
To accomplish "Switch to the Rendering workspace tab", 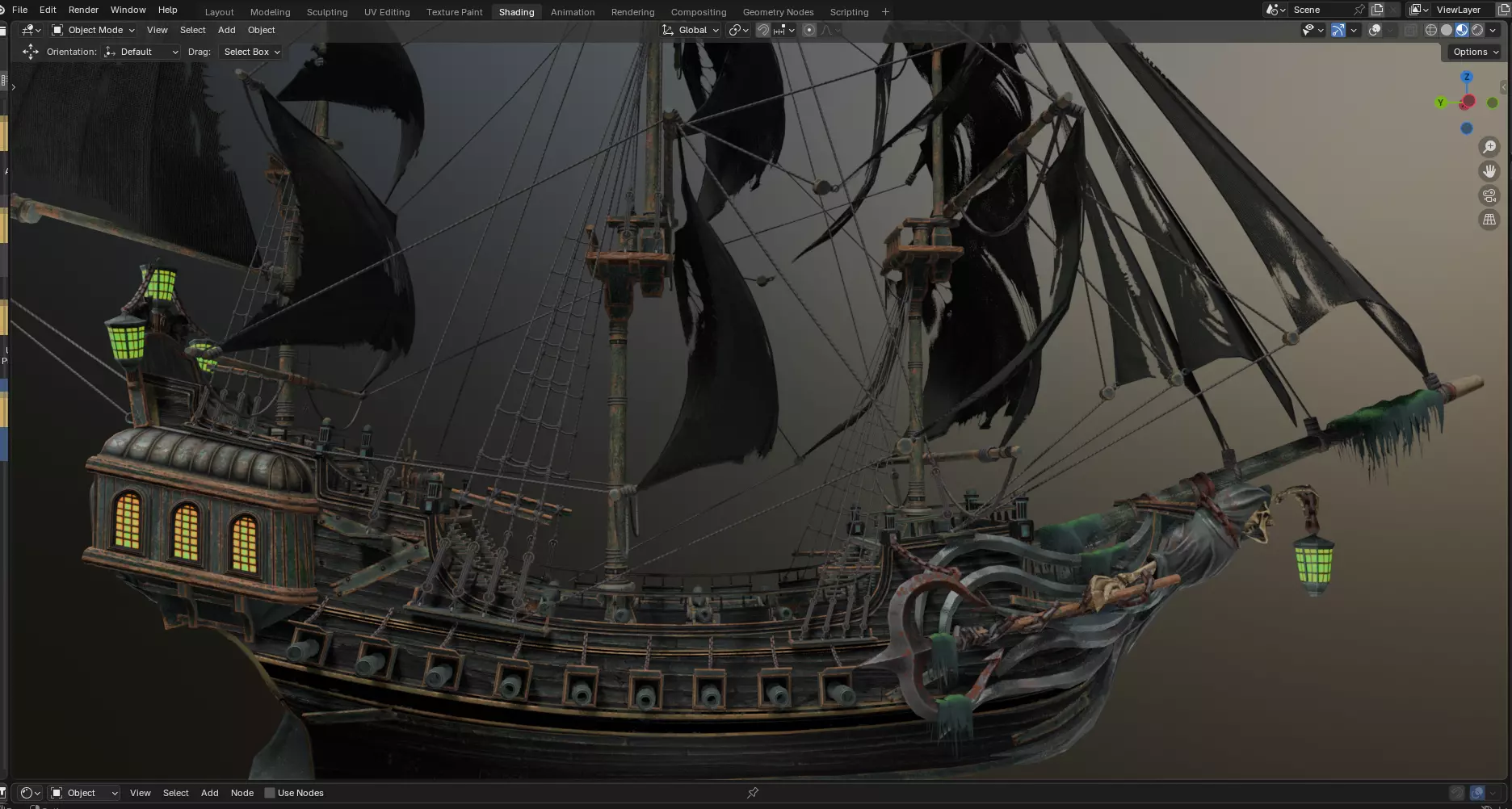I will click(x=632, y=12).
